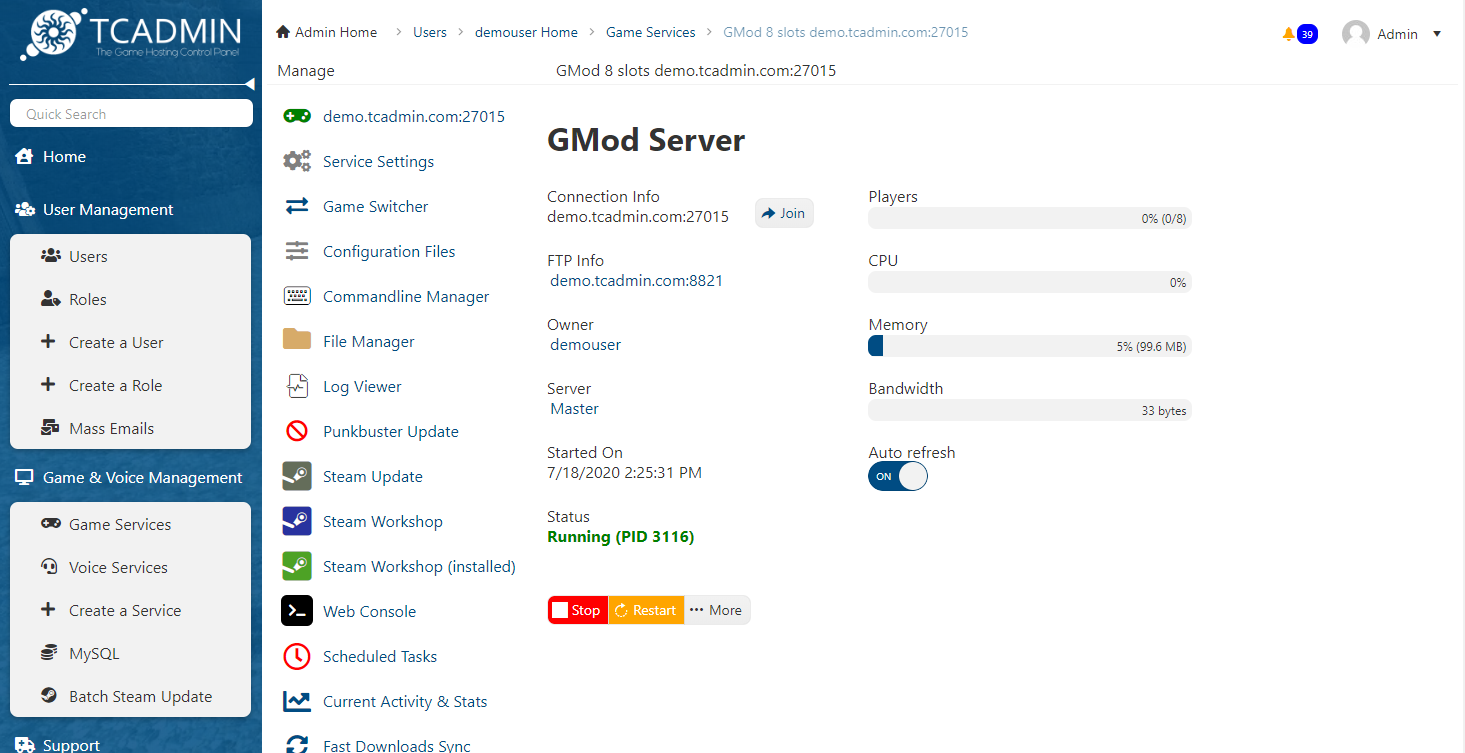
Task: Click the Scheduled Tasks clock icon
Action: pyautogui.click(x=297, y=656)
